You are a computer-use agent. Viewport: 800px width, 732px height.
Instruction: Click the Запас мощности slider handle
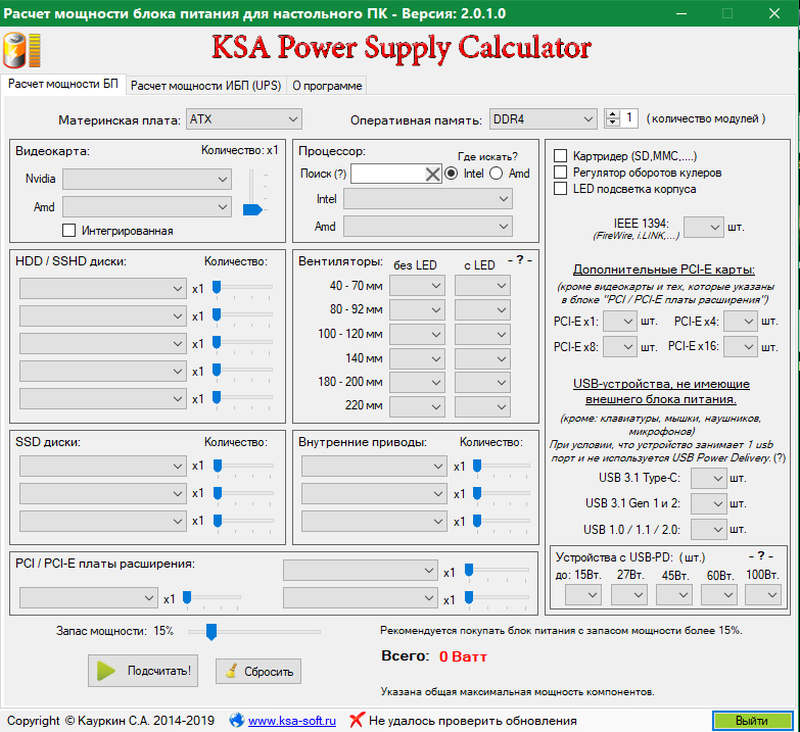tap(211, 632)
